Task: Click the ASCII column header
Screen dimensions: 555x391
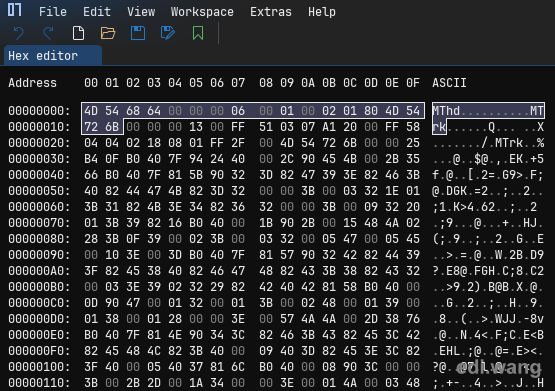Action: (449, 83)
